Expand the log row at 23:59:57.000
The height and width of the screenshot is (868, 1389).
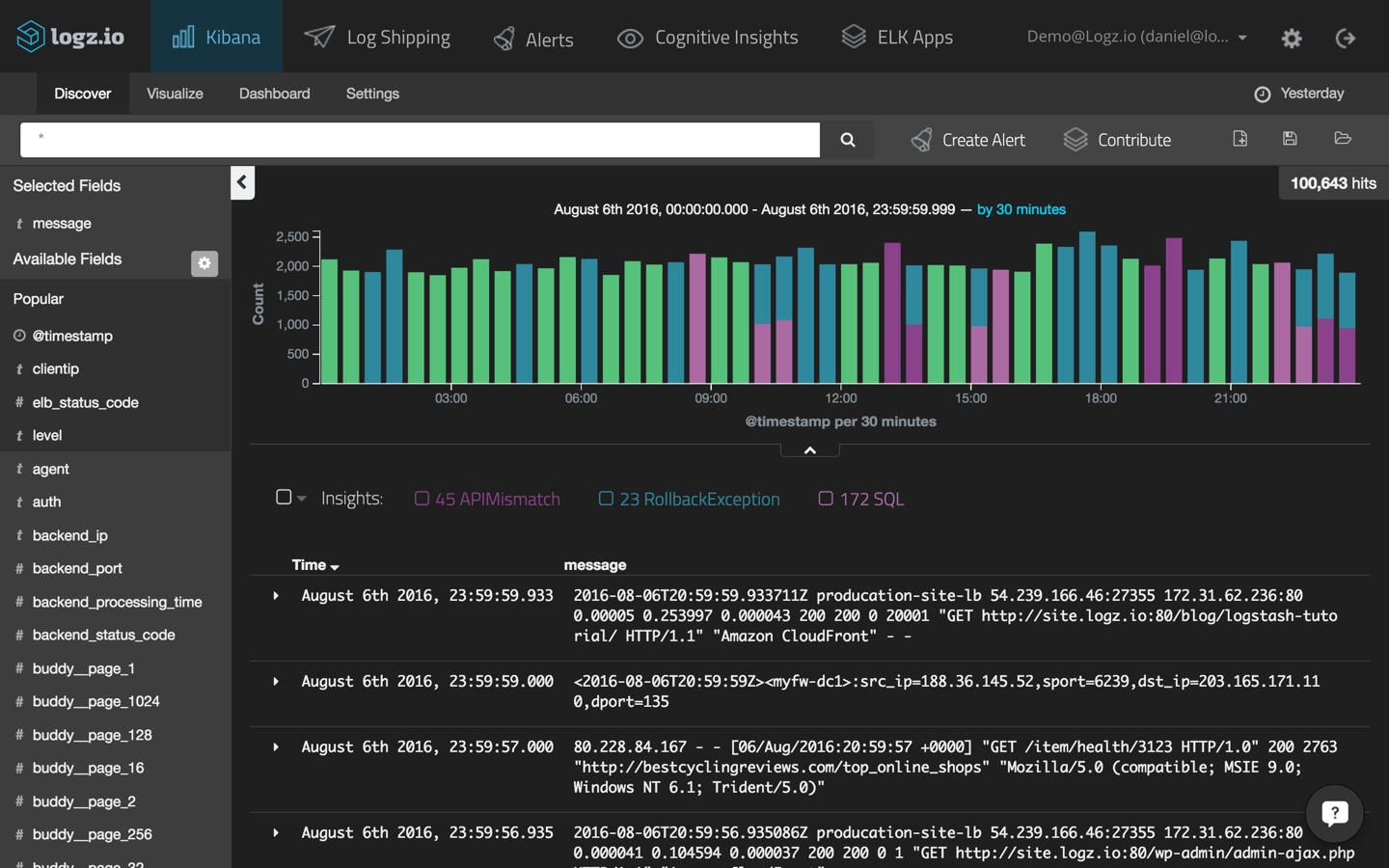pyautogui.click(x=276, y=747)
